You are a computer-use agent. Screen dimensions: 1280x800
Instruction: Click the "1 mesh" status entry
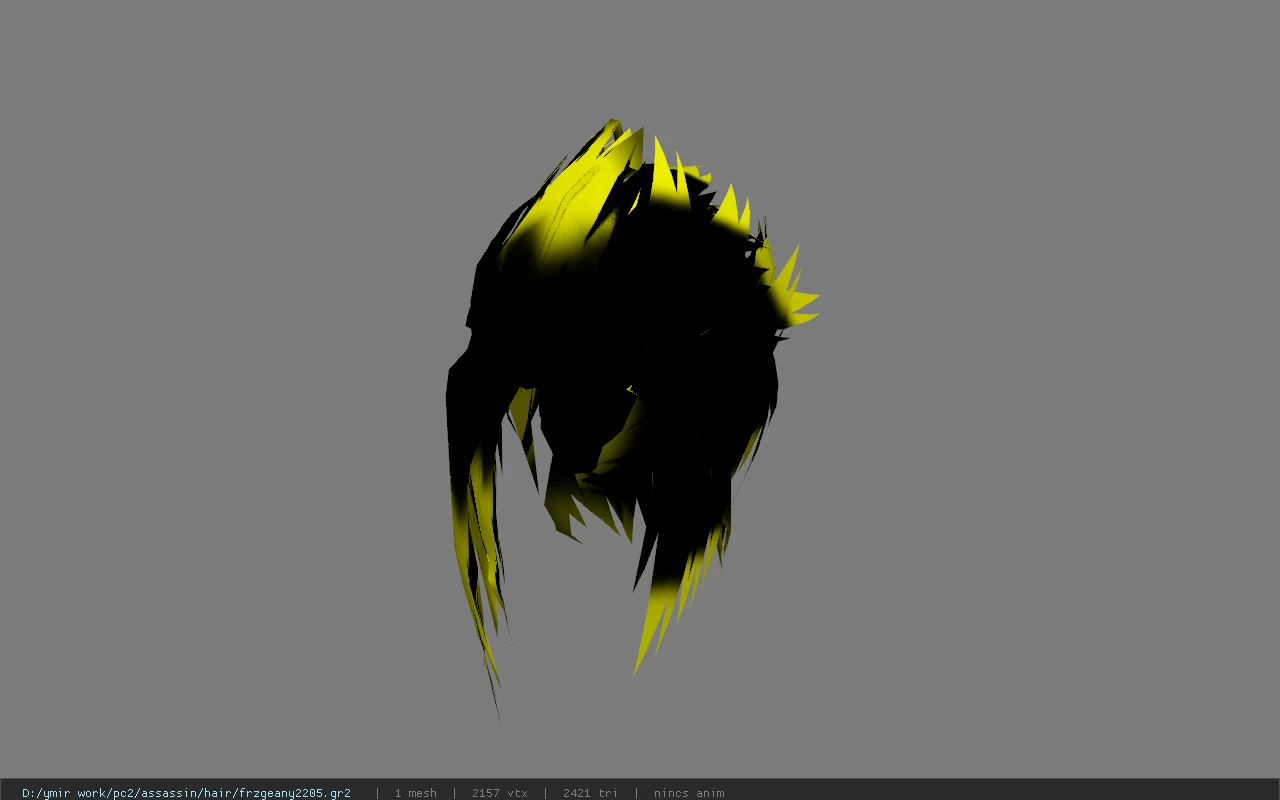tap(415, 793)
